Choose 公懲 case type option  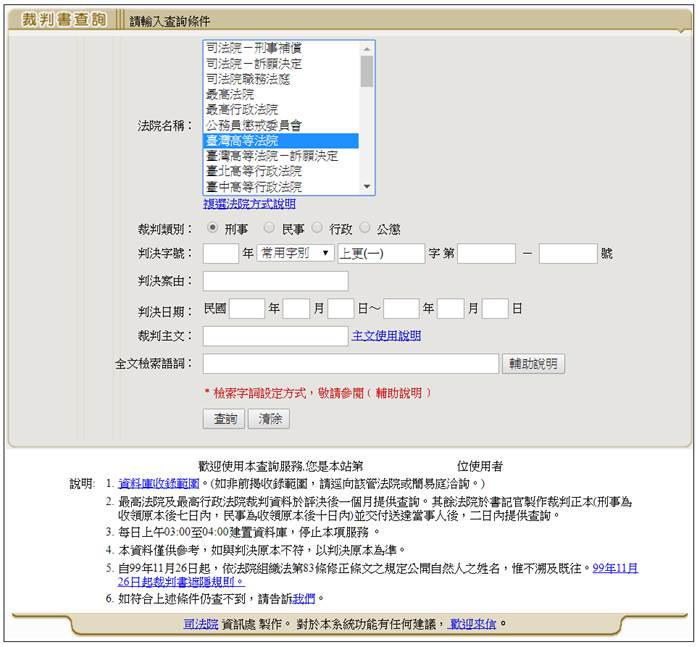365,228
